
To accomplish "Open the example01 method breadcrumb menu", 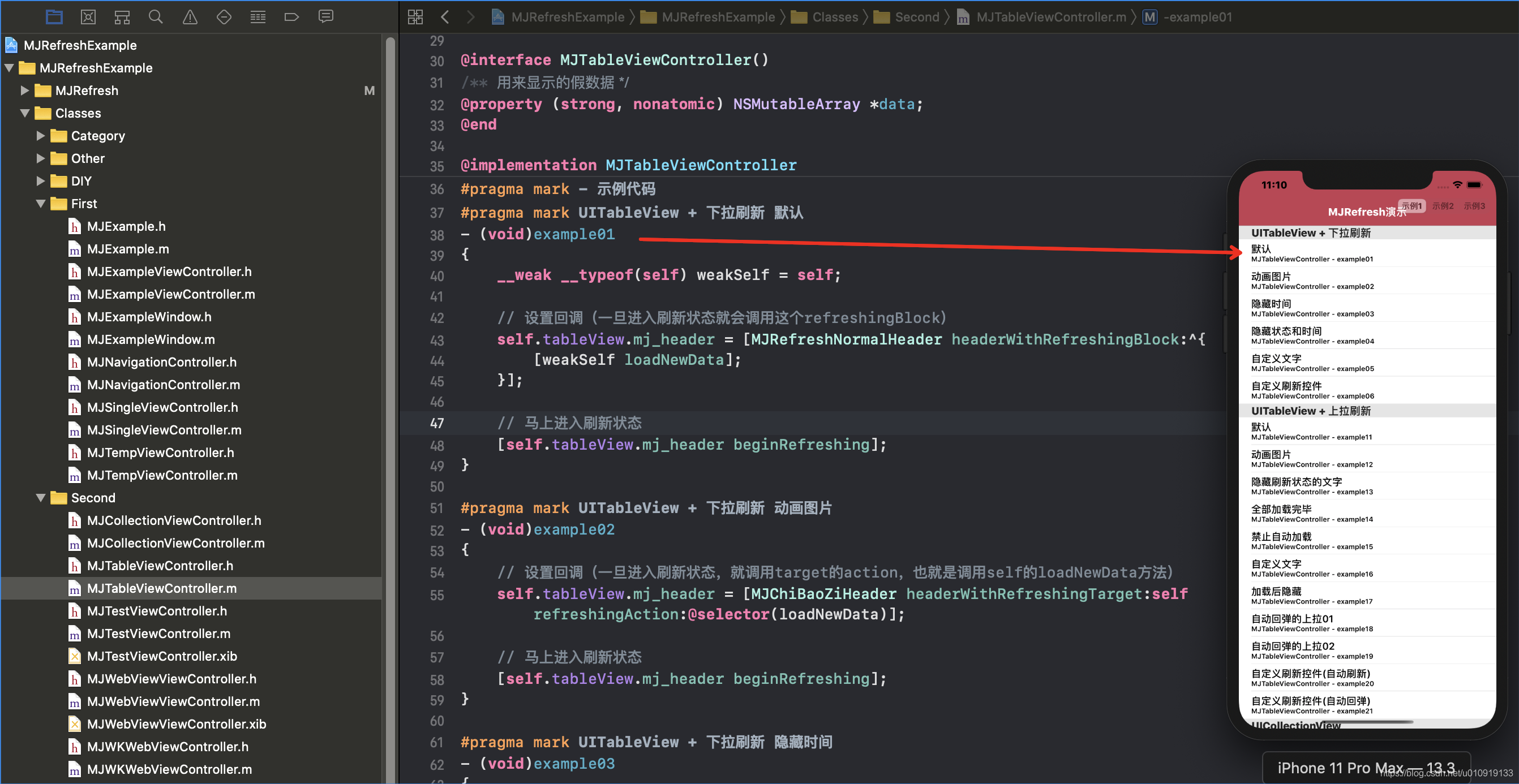I will [x=1197, y=17].
